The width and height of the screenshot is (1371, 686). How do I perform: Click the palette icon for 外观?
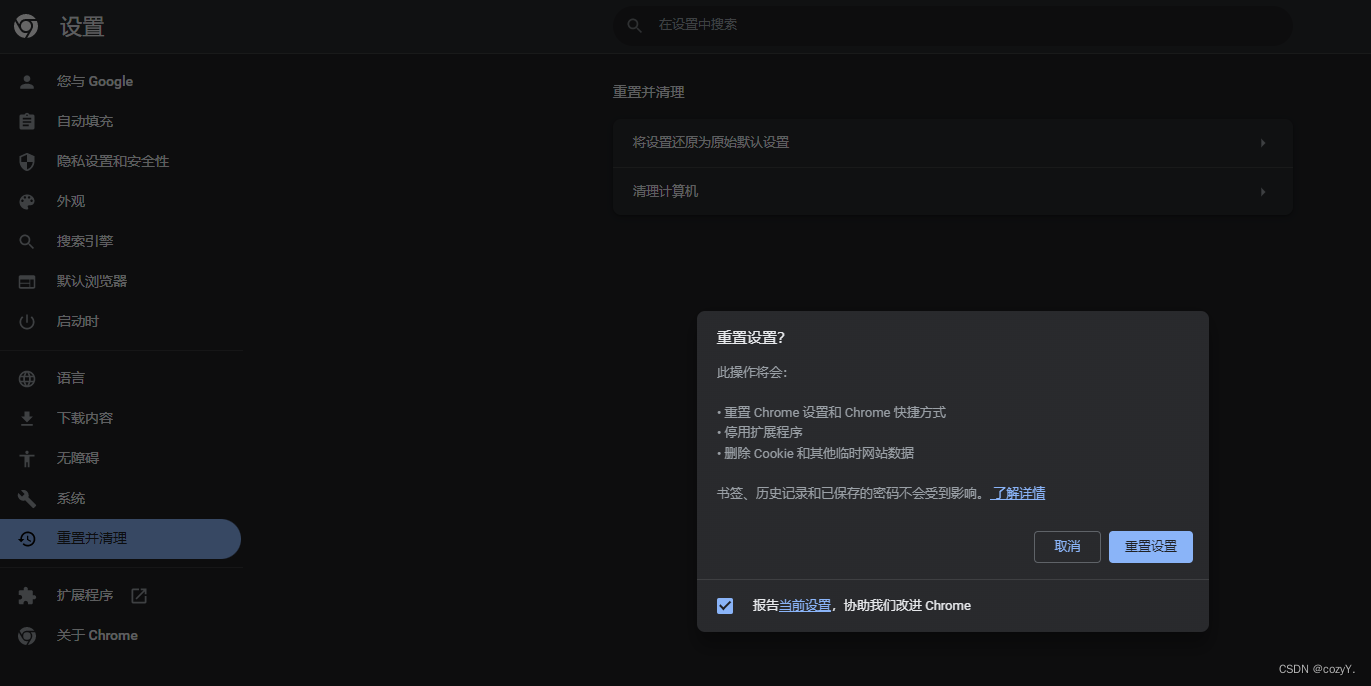click(x=27, y=202)
